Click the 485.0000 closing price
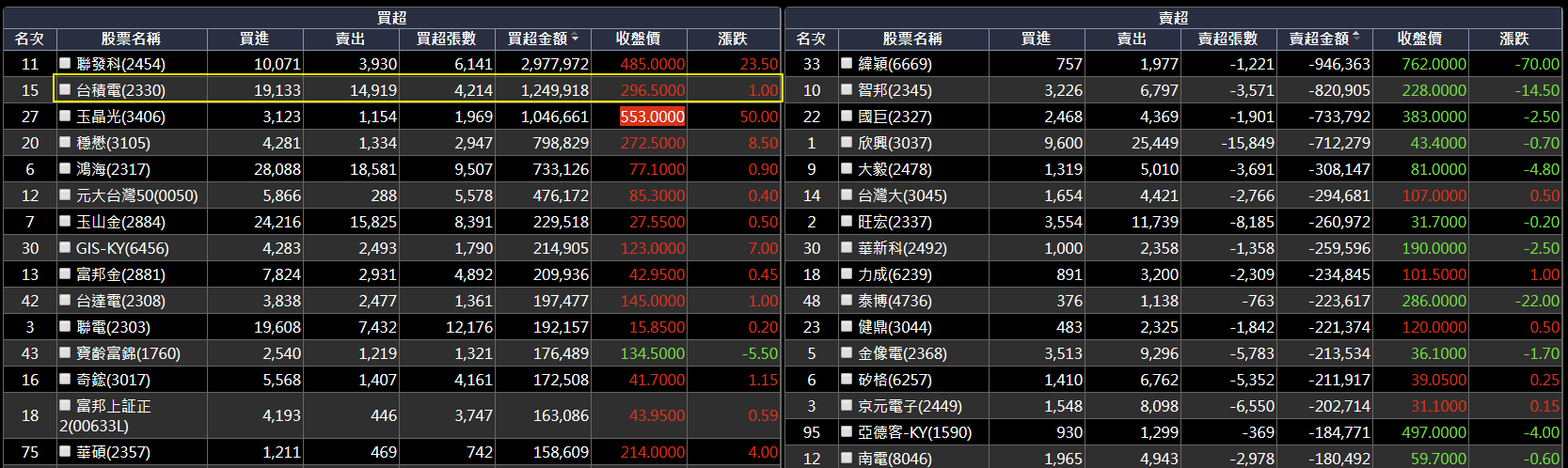This screenshot has width=1568, height=468. click(652, 64)
